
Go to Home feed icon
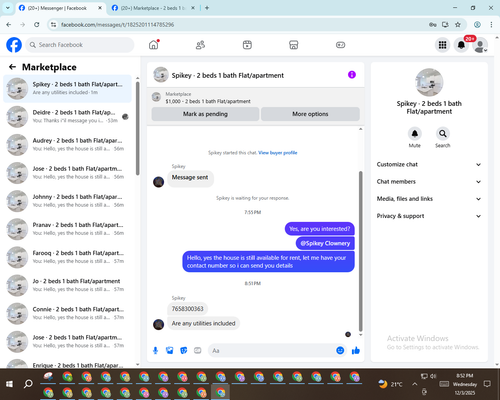point(154,45)
